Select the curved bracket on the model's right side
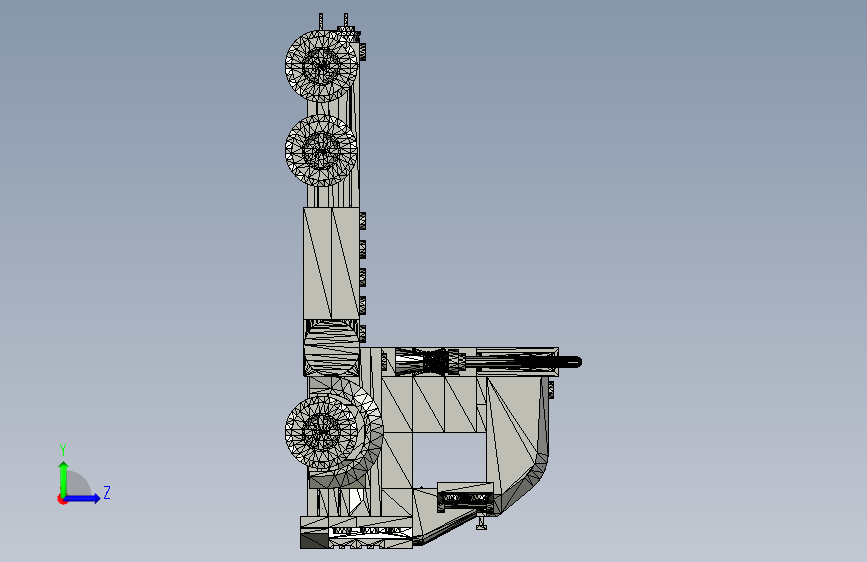867x562 pixels. pyautogui.click(x=518, y=445)
